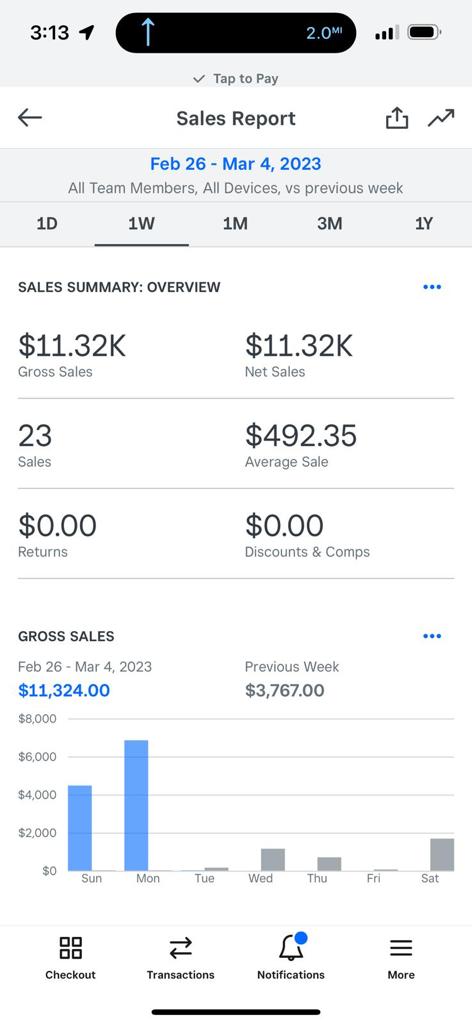Tap the share export icon
The height and width of the screenshot is (1024, 472).
(x=396, y=118)
